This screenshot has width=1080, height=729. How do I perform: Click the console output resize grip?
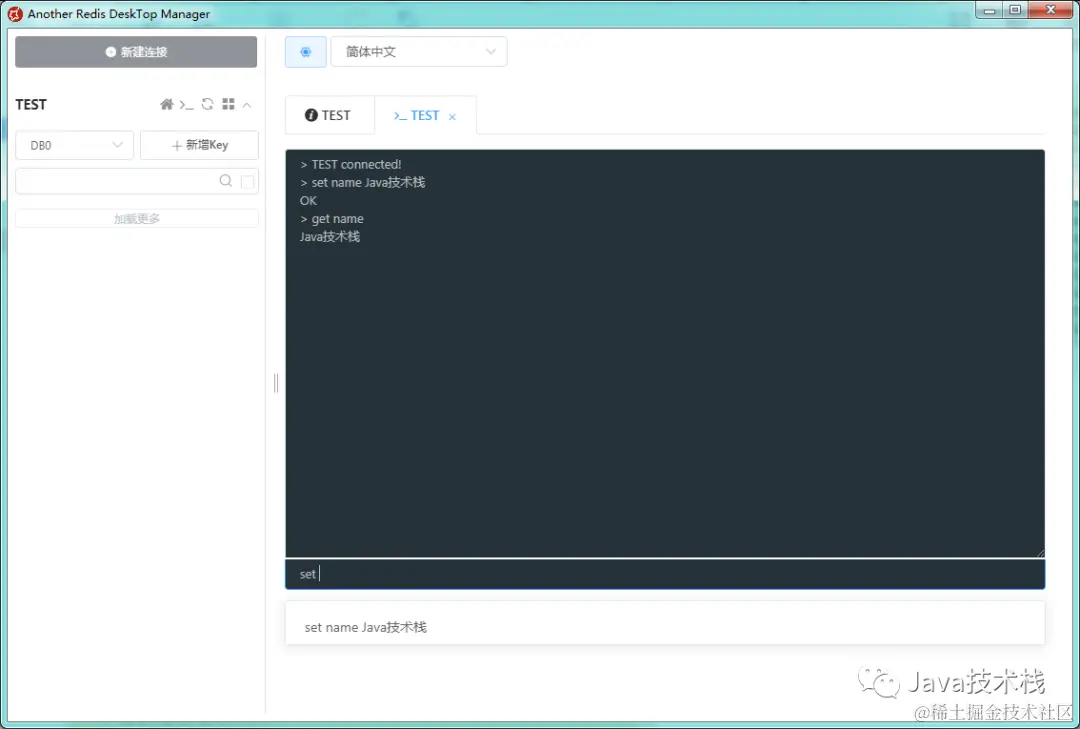1040,553
